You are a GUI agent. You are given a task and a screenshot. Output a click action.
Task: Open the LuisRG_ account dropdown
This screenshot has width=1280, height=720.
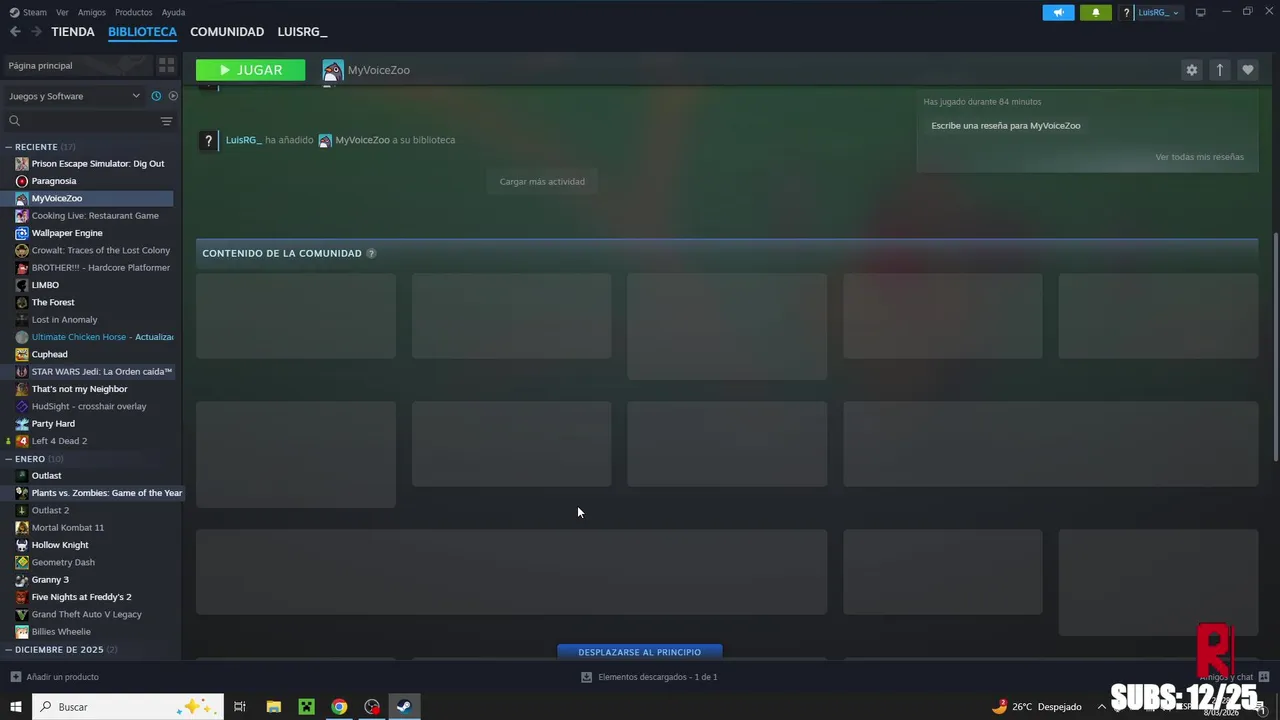1159,12
